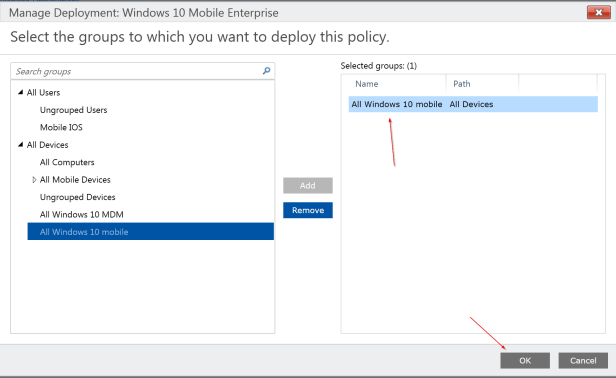Select the All Mobile Devices group
This screenshot has width=616, height=378.
click(x=75, y=180)
